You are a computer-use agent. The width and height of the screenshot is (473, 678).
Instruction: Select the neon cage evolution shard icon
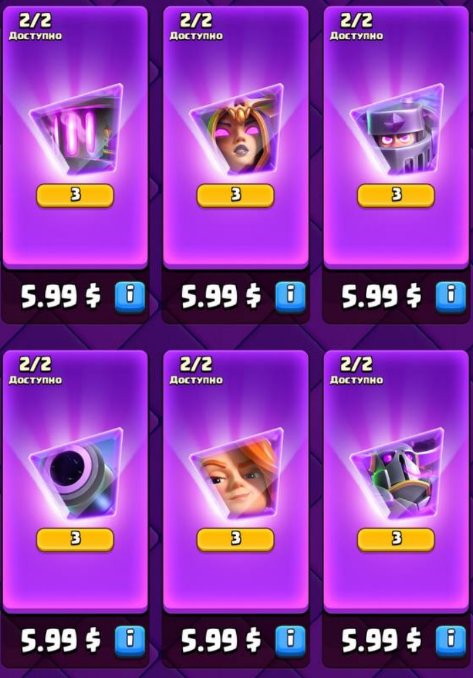(76, 131)
